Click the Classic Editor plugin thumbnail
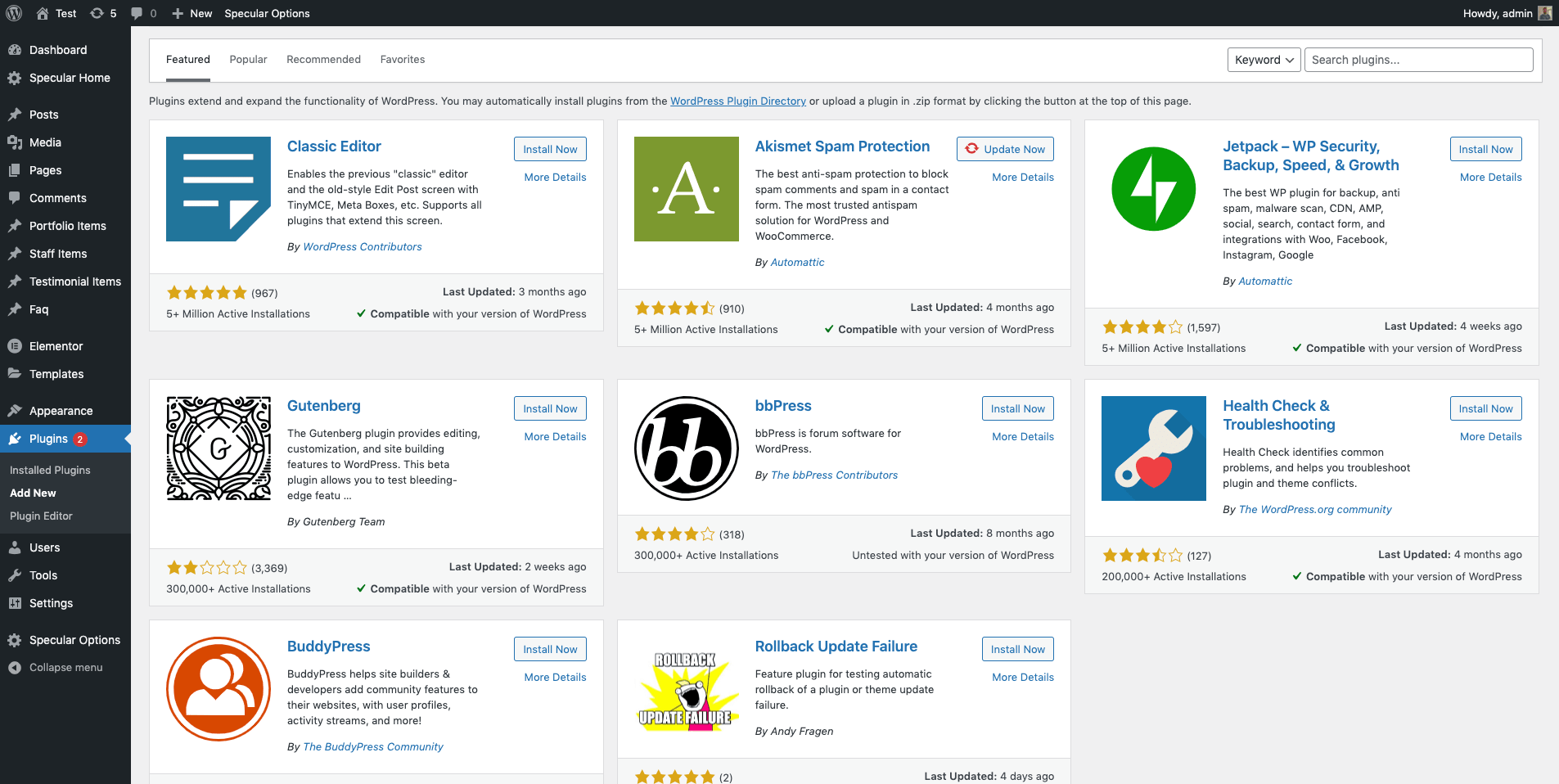The width and height of the screenshot is (1559, 784). point(219,189)
